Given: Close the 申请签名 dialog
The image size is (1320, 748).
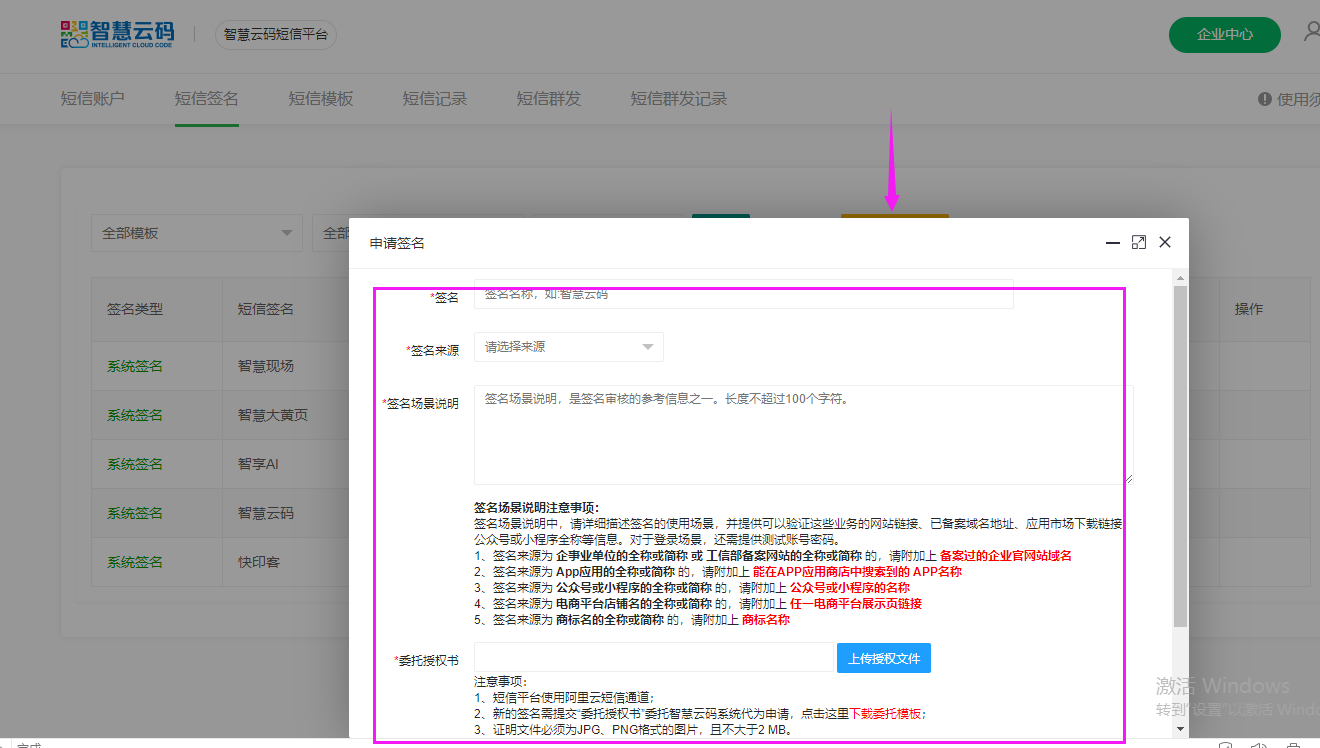Looking at the screenshot, I should coord(1164,243).
